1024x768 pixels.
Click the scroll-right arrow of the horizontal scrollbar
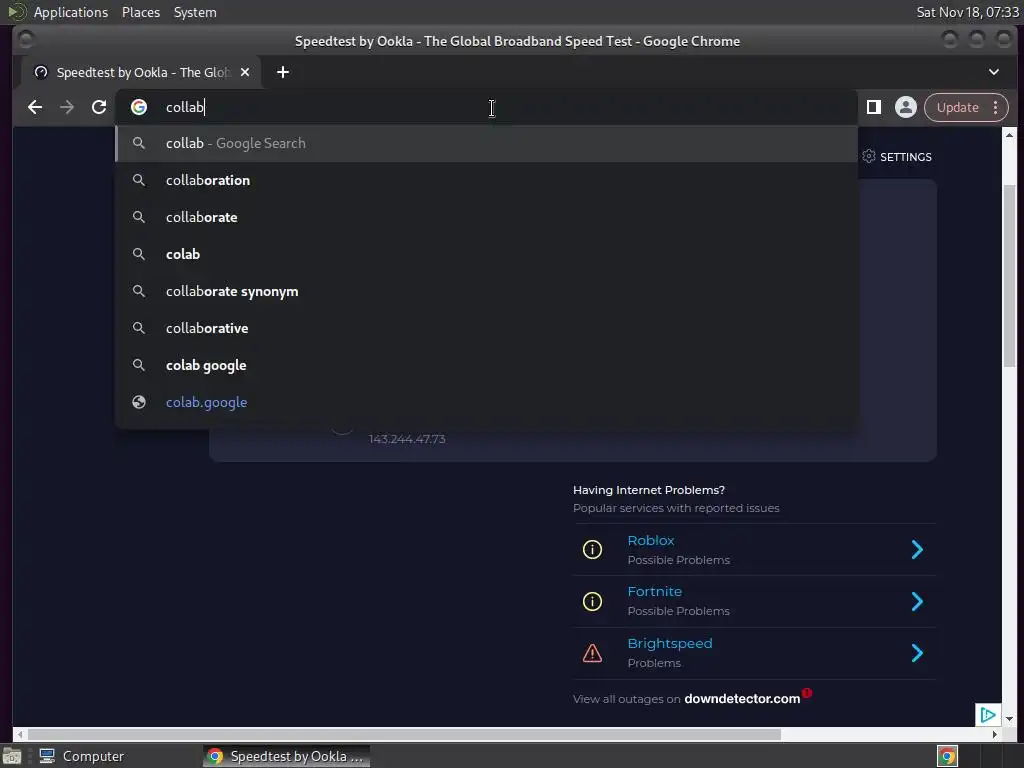994,734
